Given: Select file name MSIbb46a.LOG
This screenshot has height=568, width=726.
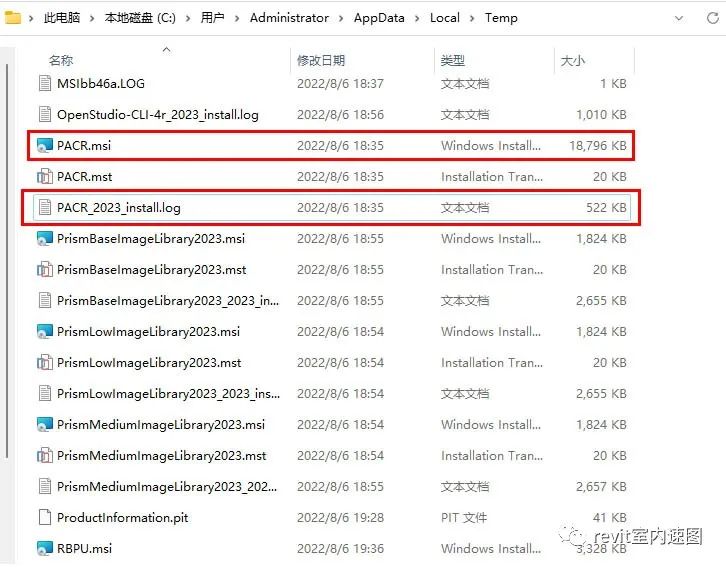Looking at the screenshot, I should click(101, 84).
